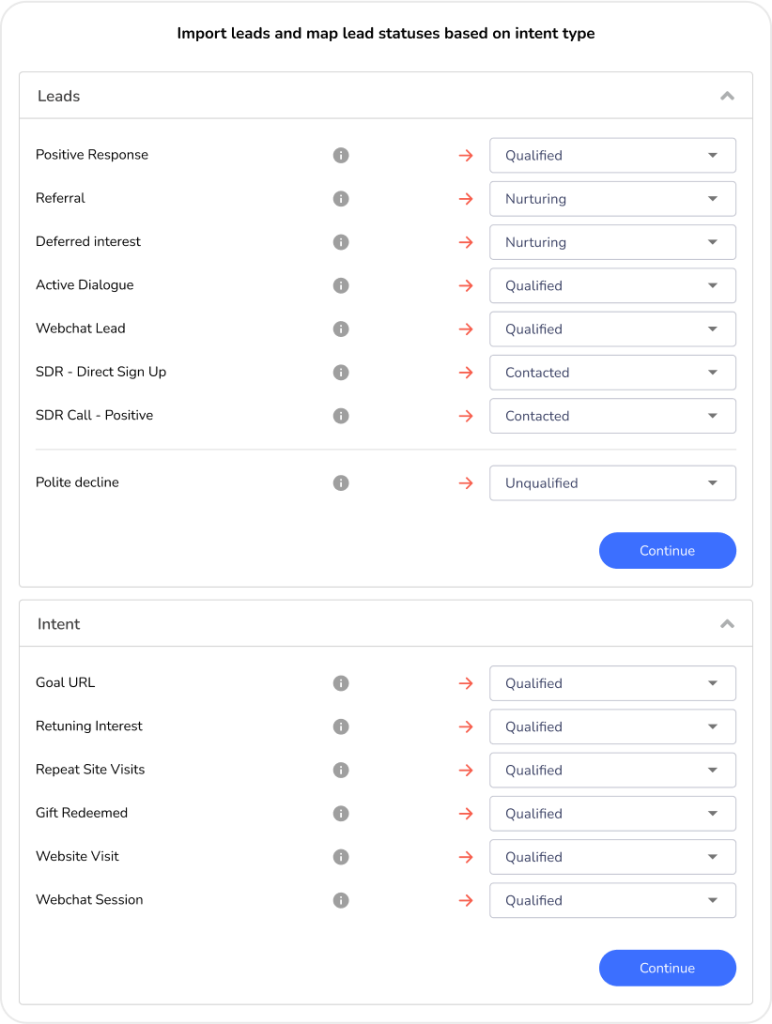Viewport: 772px width, 1024px height.
Task: Click info icon beside Gift Redeemed
Action: pos(340,814)
